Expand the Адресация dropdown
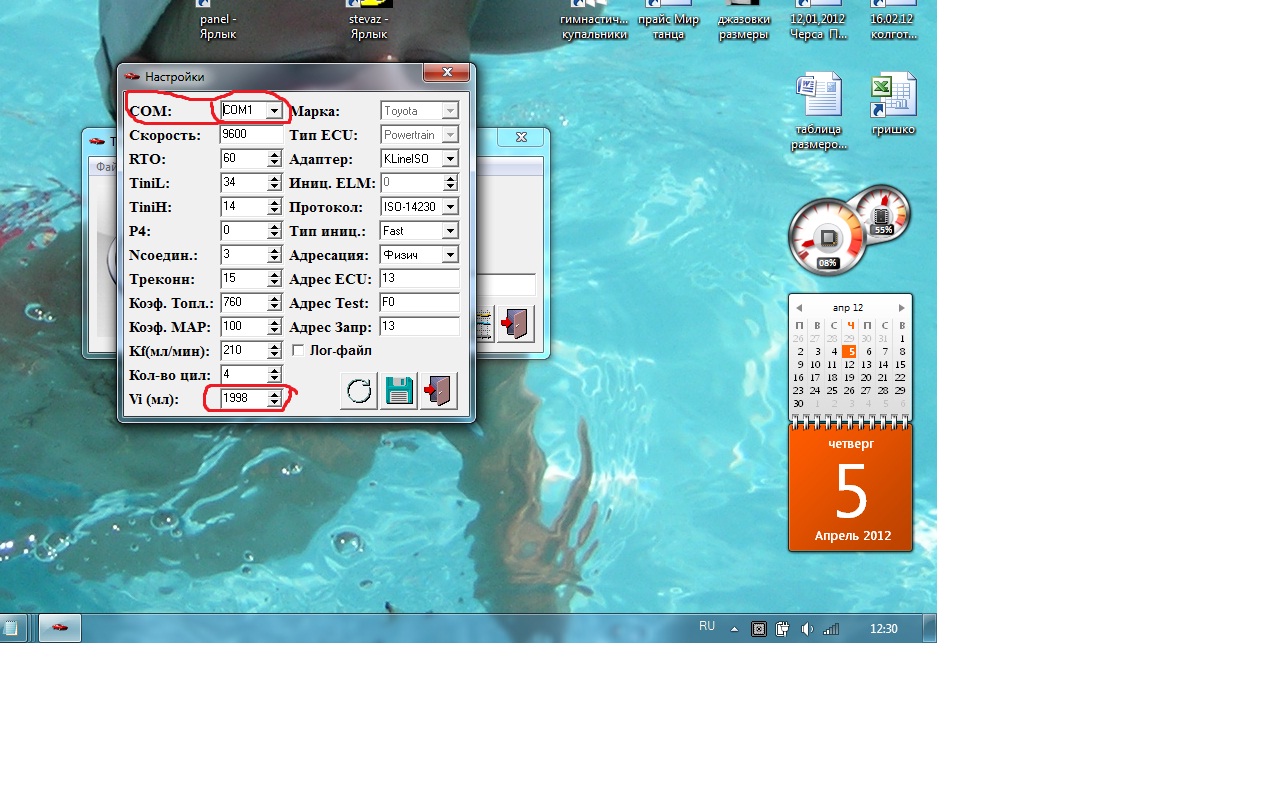Screen dimensions: 1280x800 tap(450, 255)
